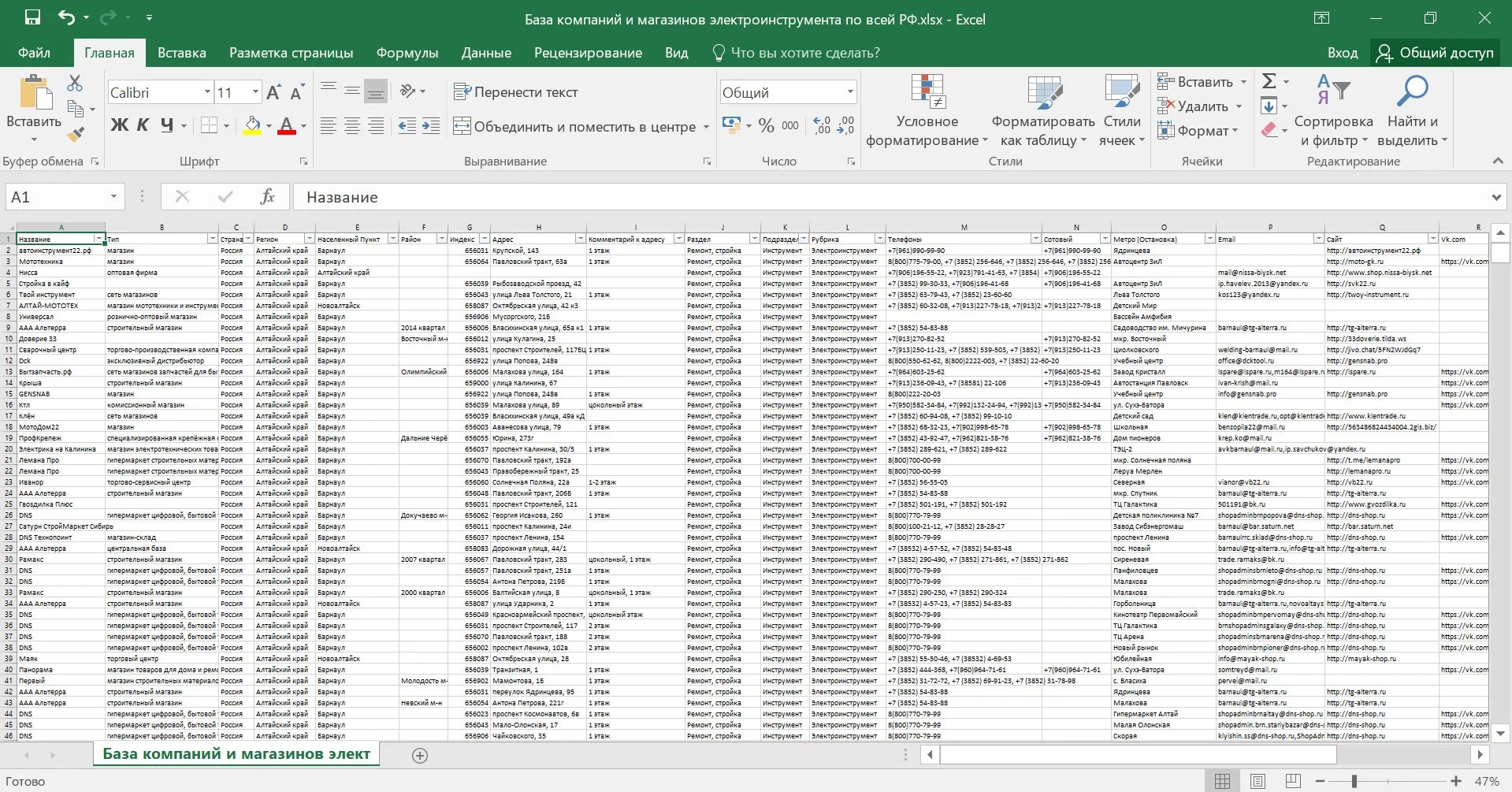Apply thousands separator 000 format

point(790,125)
